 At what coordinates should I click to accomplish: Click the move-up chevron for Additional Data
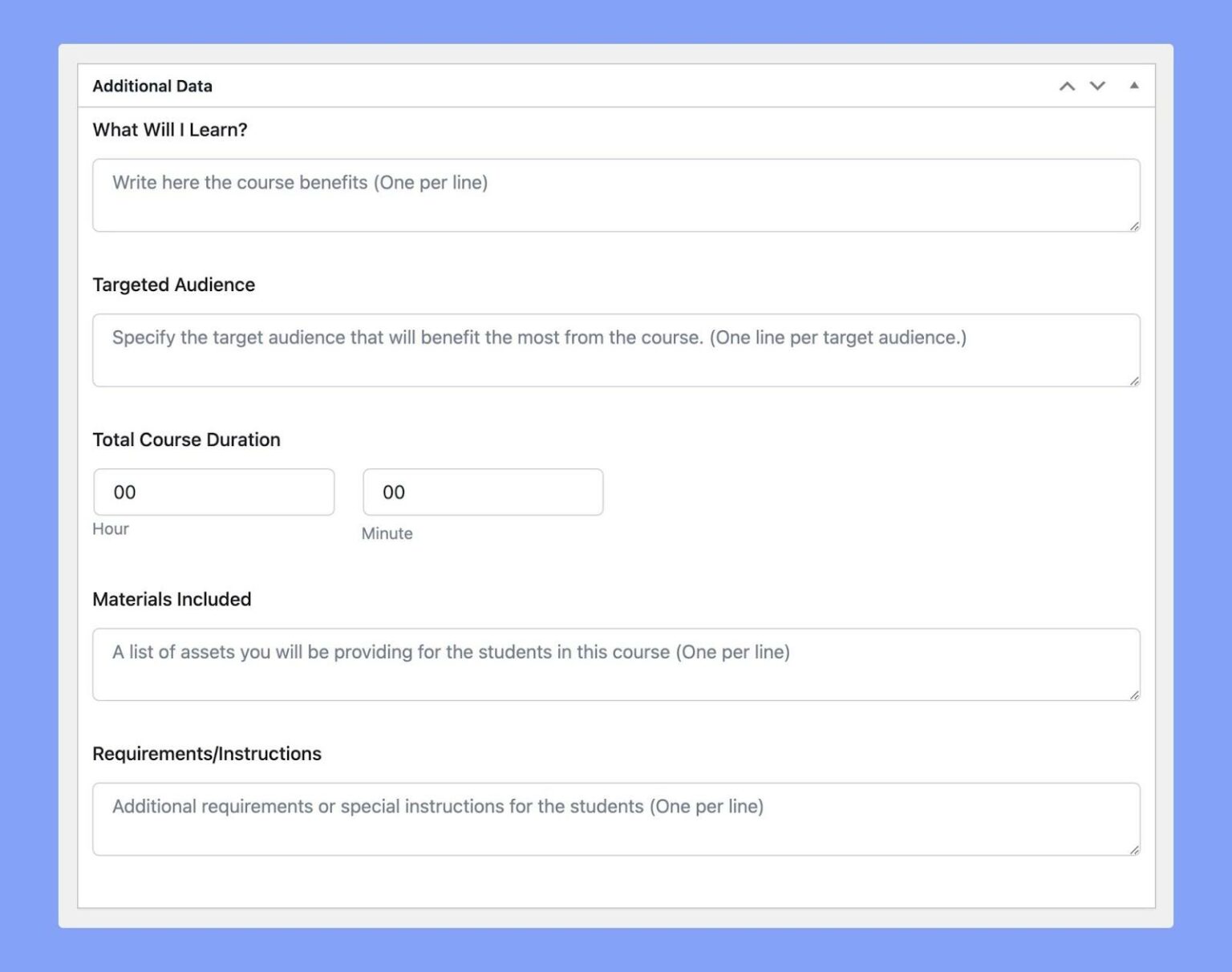(1066, 86)
